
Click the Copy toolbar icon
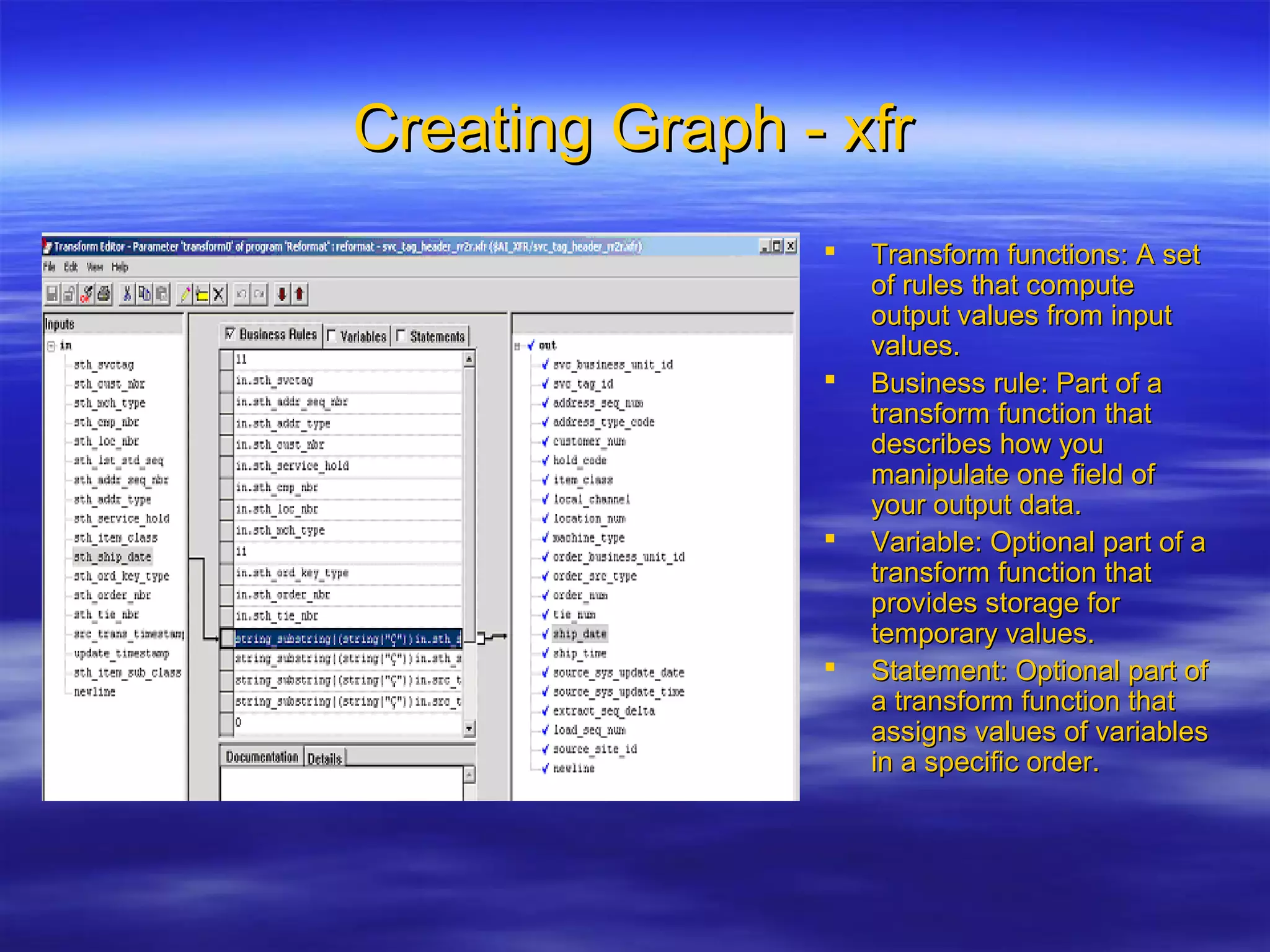(x=144, y=294)
